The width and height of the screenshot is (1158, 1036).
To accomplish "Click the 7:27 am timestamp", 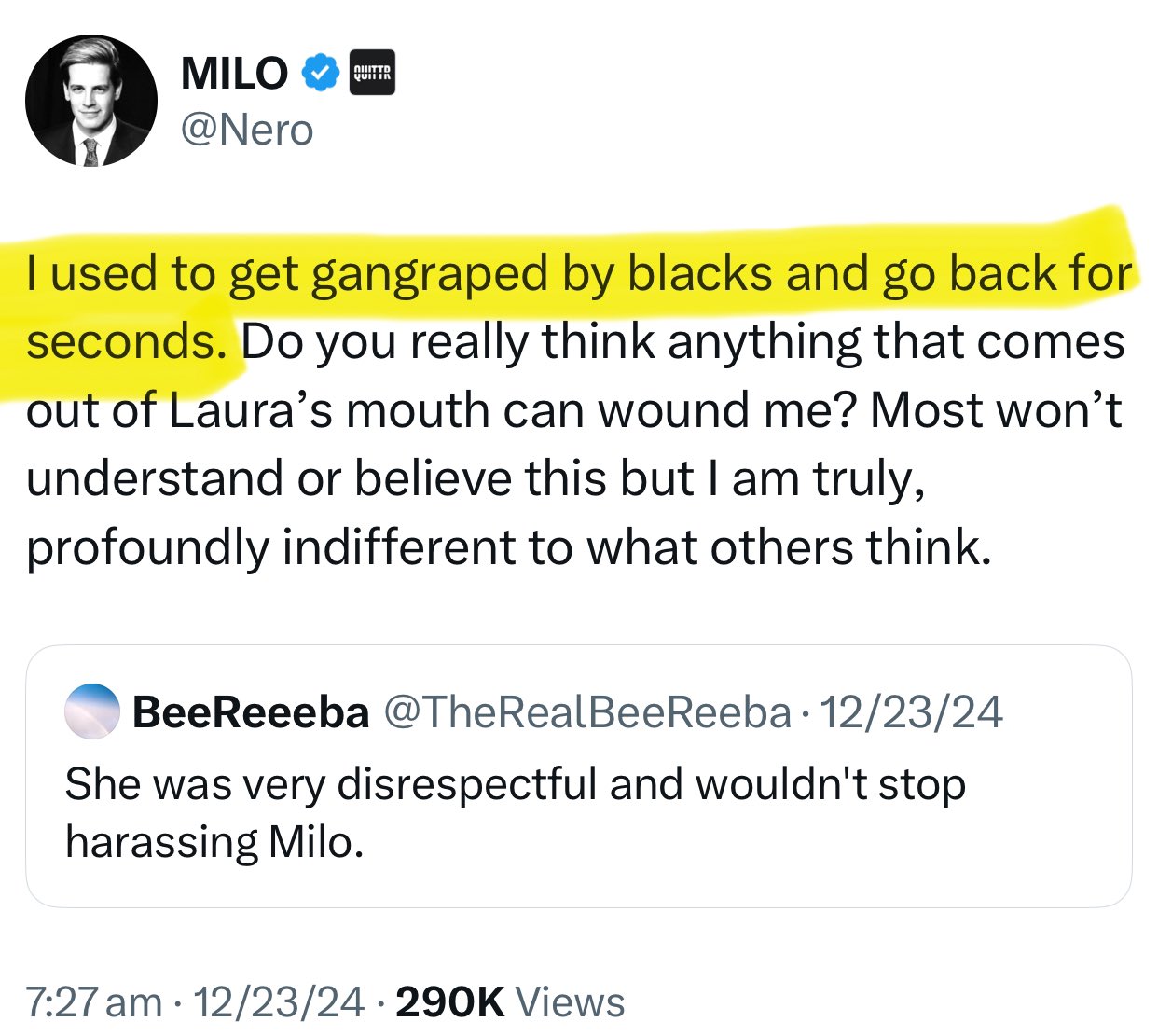I will click(x=94, y=1002).
